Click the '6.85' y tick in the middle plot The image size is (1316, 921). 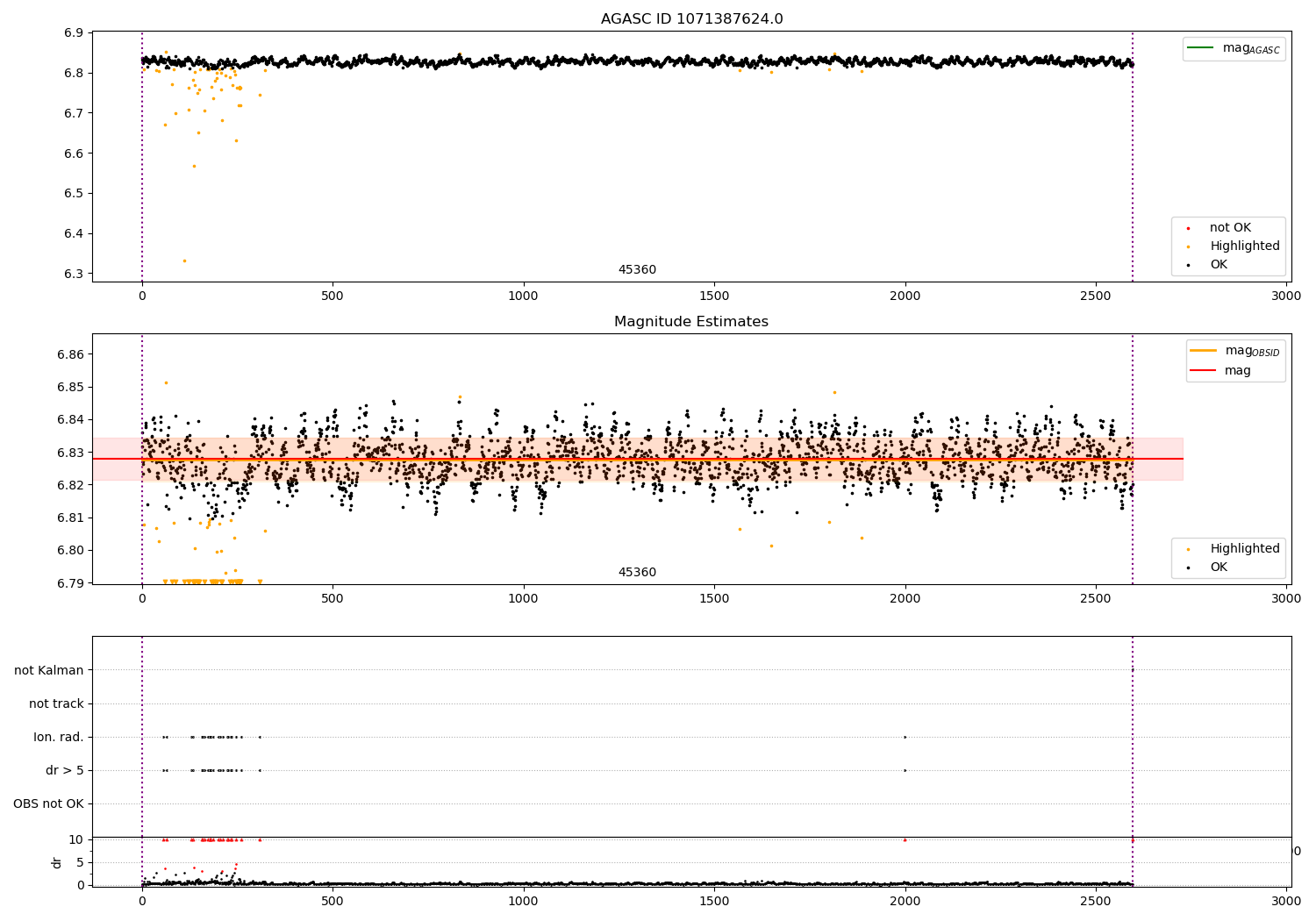tap(72, 387)
